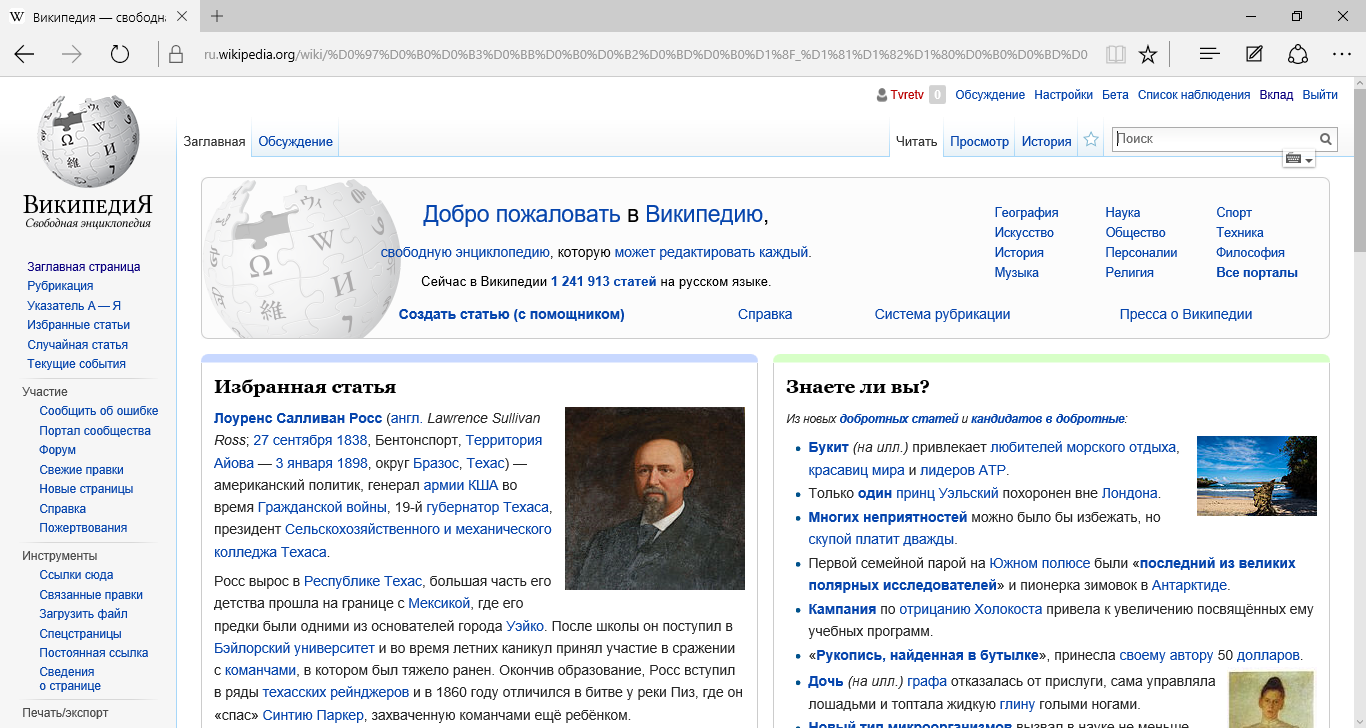
Task: Open the keyboard input method selector
Action: [x=1298, y=159]
